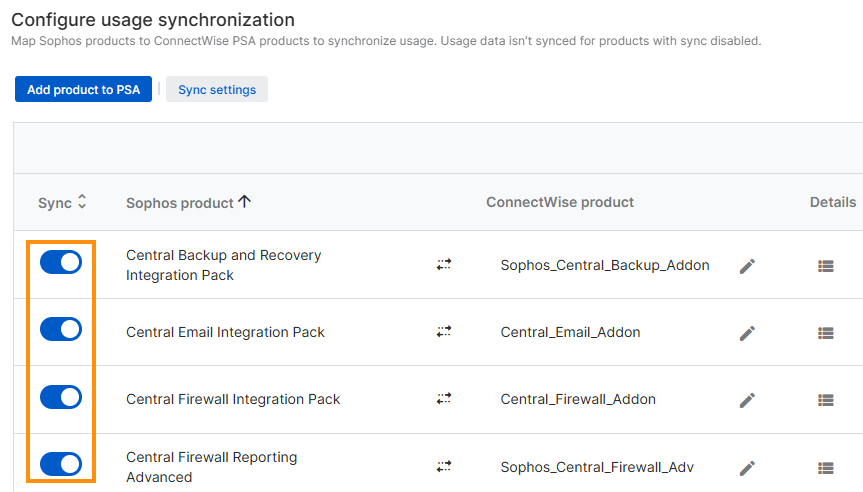Click Add product to PSA button
Image resolution: width=863 pixels, height=492 pixels.
click(x=83, y=90)
